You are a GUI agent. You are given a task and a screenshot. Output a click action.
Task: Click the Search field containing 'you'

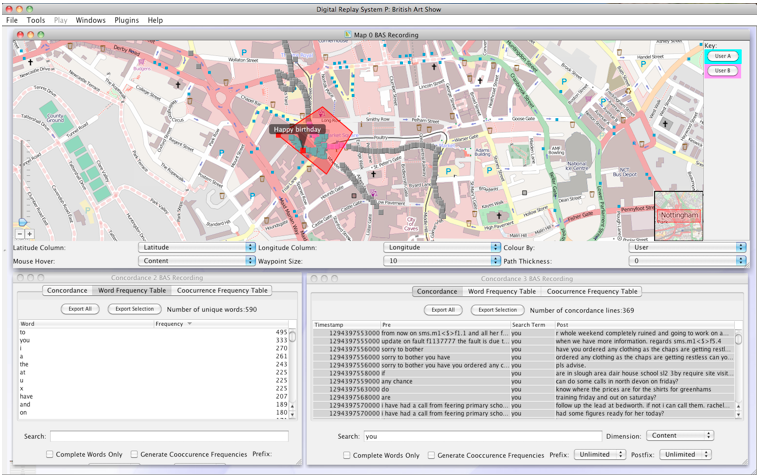click(482, 436)
